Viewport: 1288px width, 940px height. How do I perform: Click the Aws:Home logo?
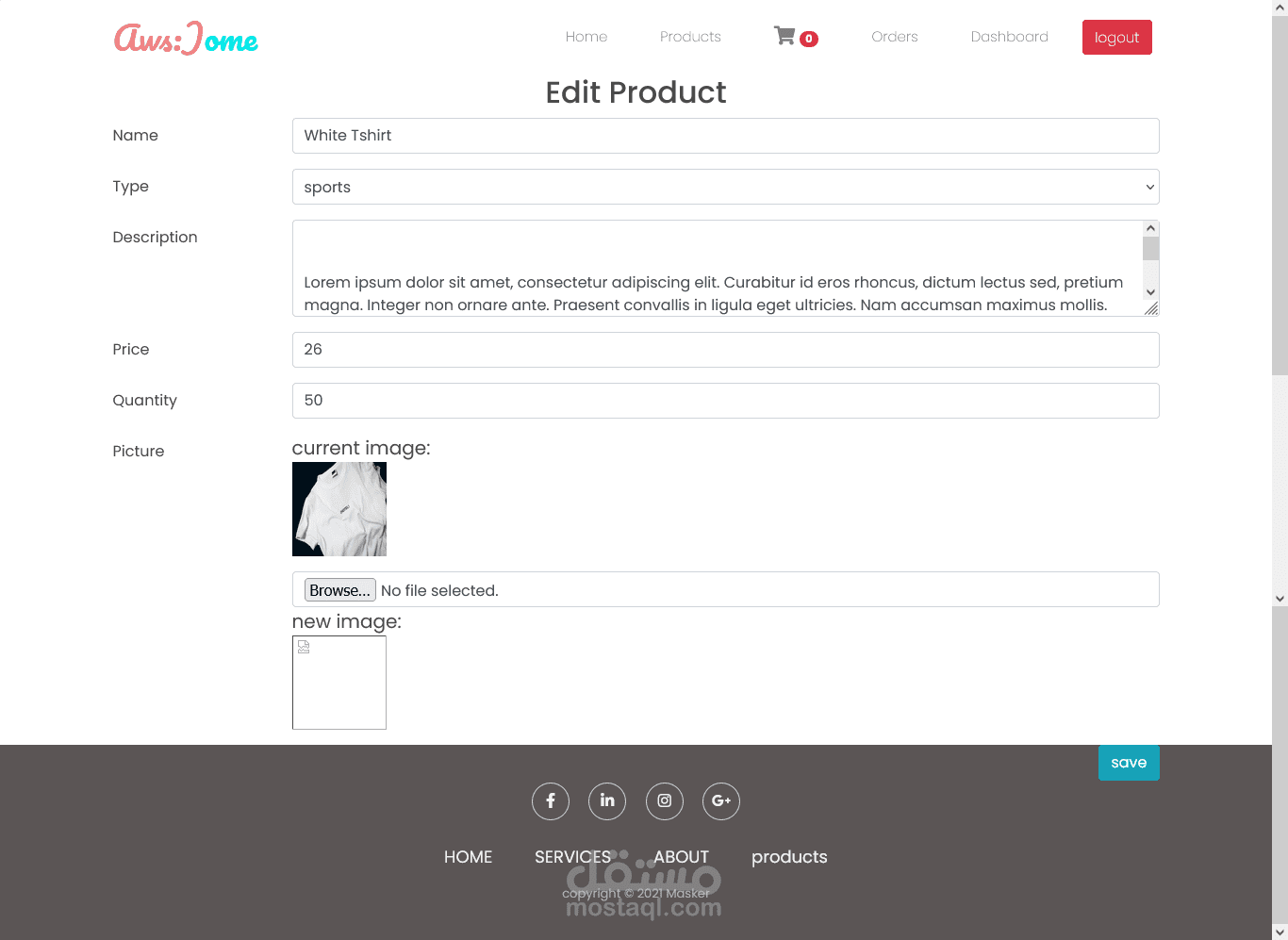tap(185, 39)
